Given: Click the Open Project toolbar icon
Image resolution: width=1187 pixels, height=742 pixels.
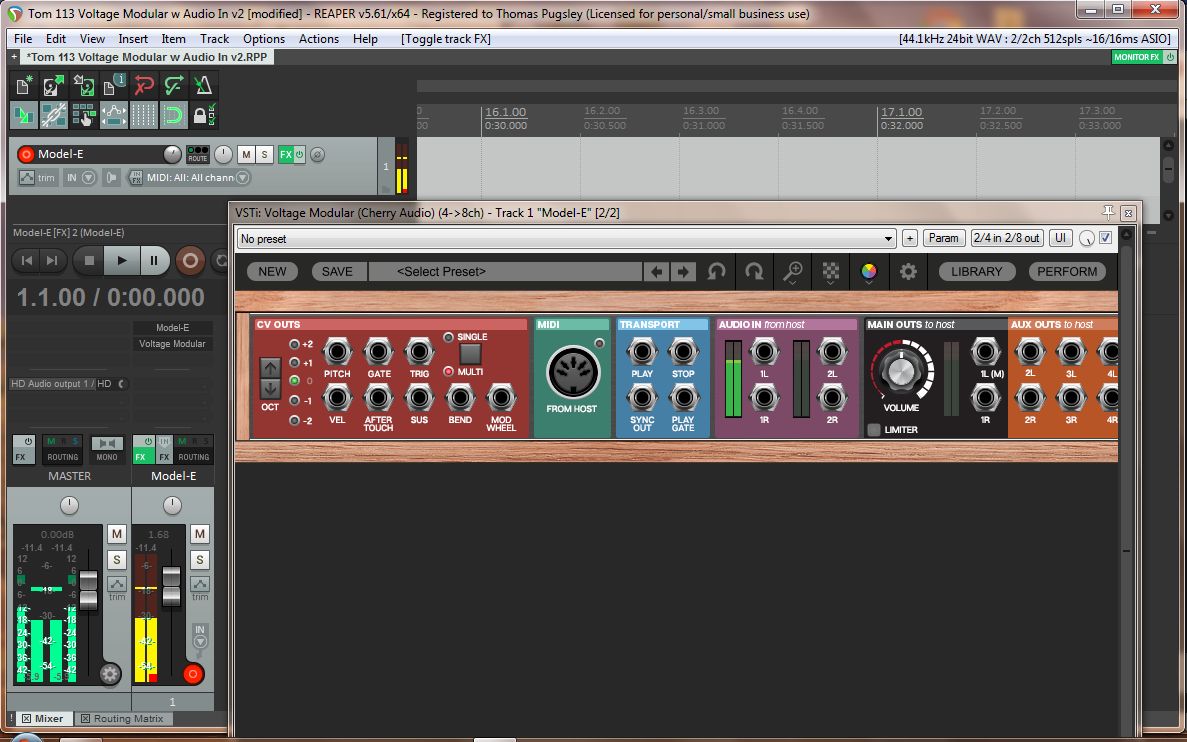Looking at the screenshot, I should coord(54,85).
